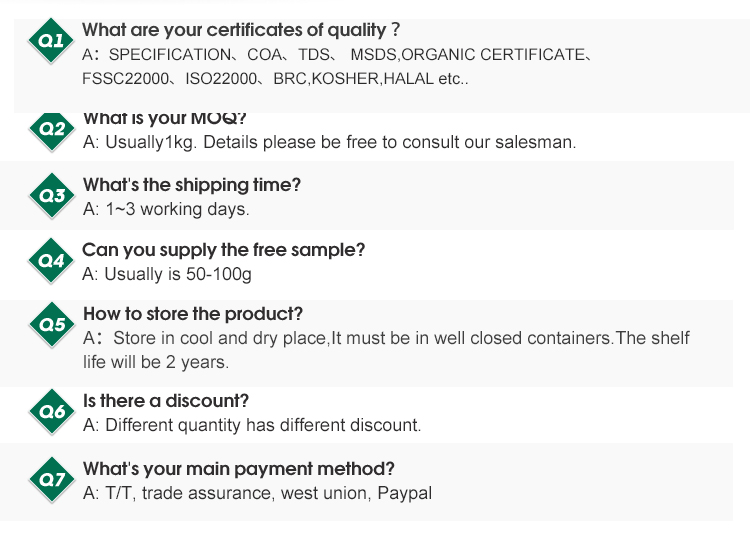Click the storage instructions answer text

[385, 350]
